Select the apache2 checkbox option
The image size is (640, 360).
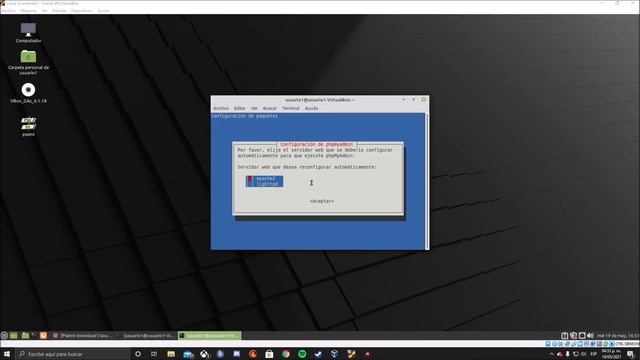coord(264,179)
